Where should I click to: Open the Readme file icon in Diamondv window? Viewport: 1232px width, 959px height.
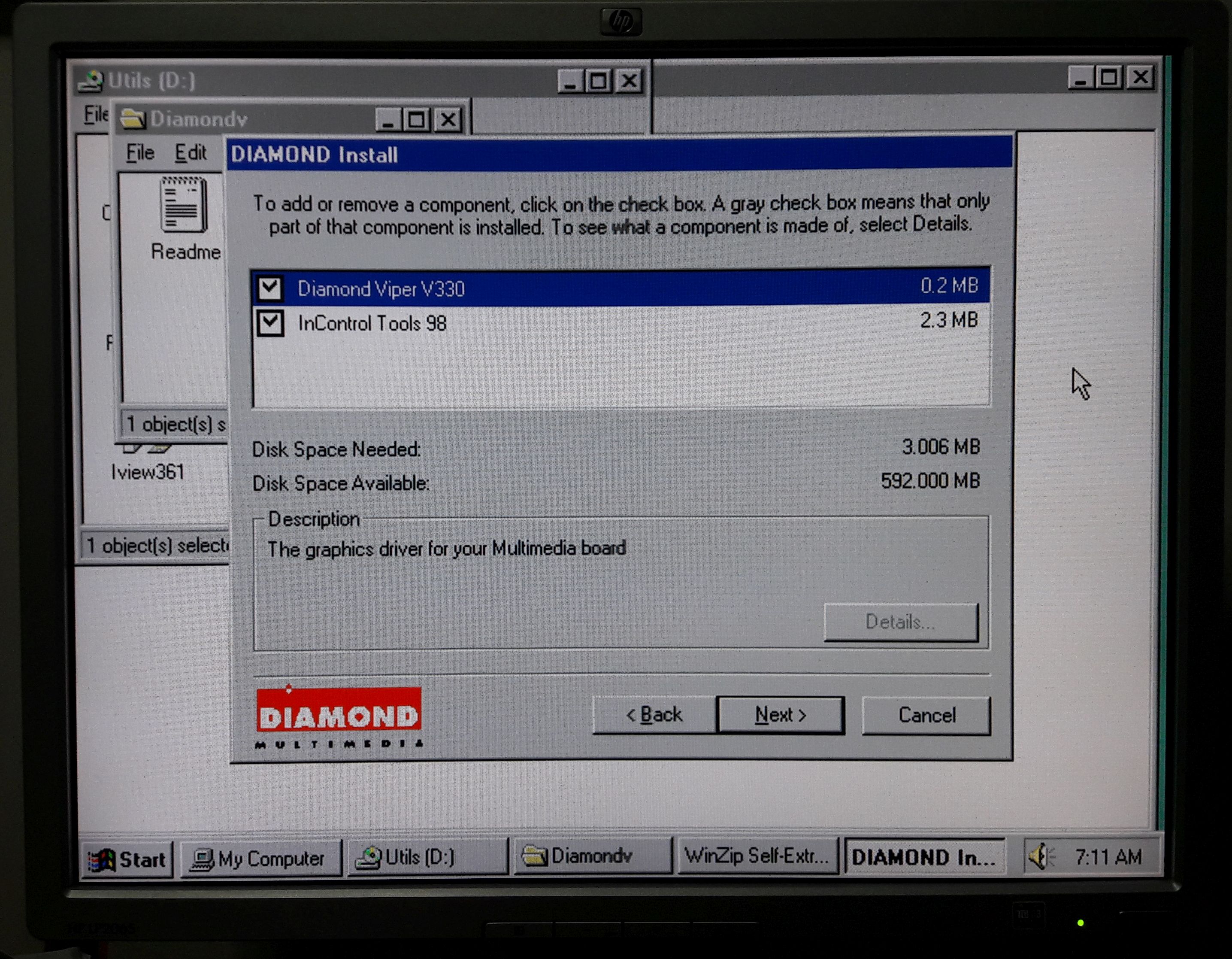pyautogui.click(x=185, y=219)
